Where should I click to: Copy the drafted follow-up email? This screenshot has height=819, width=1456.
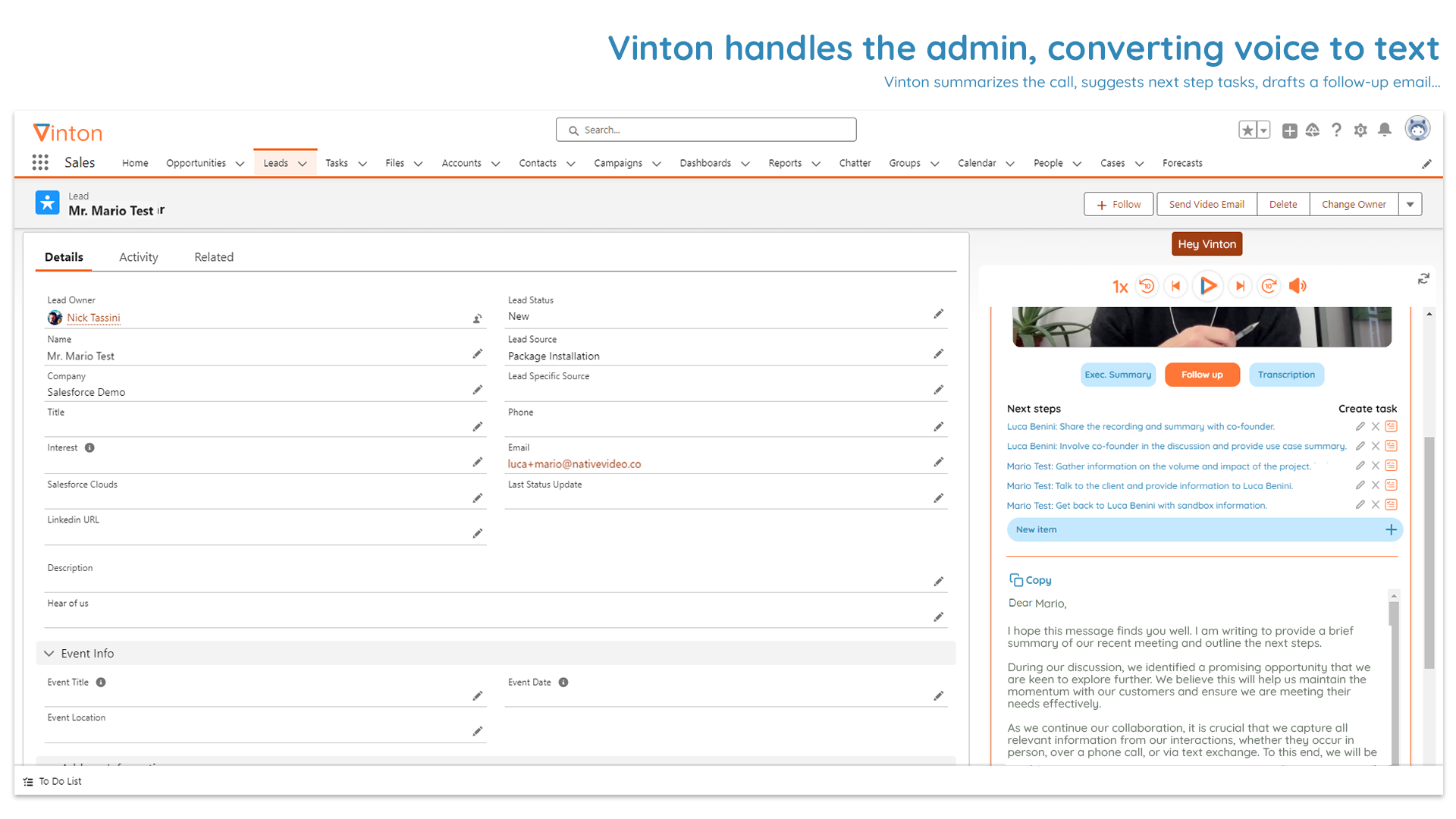[1030, 579]
